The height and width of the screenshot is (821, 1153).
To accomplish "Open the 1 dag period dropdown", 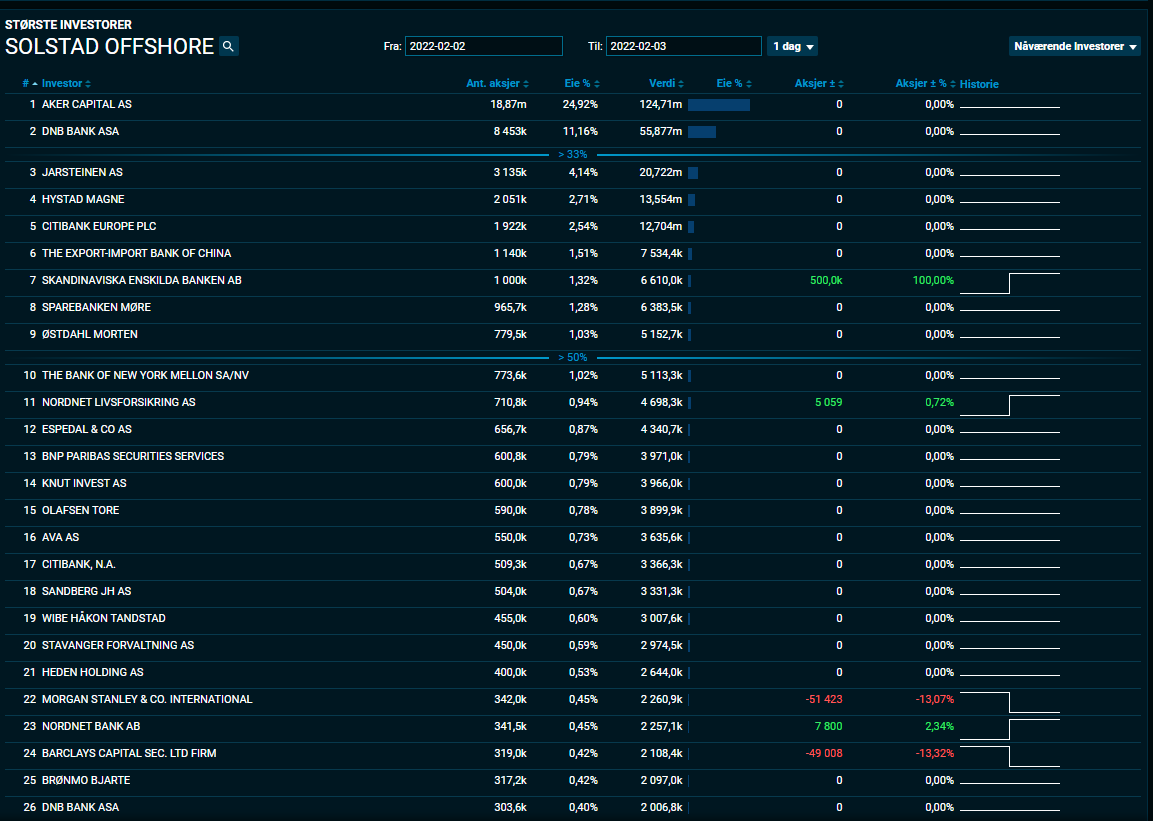I will coord(792,46).
